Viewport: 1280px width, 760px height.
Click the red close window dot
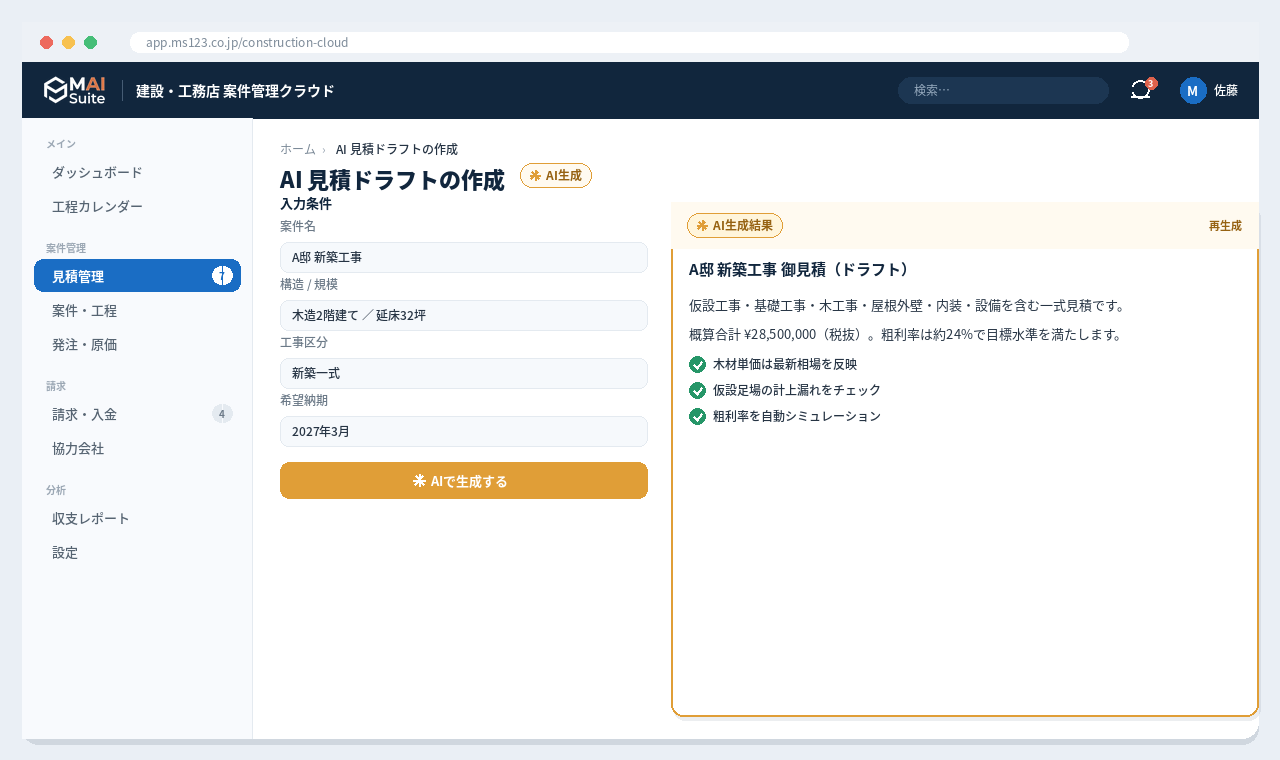[47, 42]
